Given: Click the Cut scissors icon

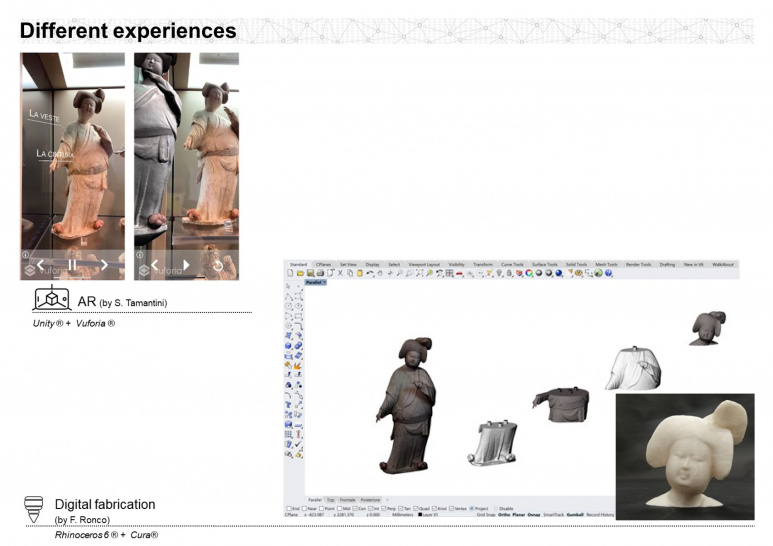Looking at the screenshot, I should click(x=340, y=273).
